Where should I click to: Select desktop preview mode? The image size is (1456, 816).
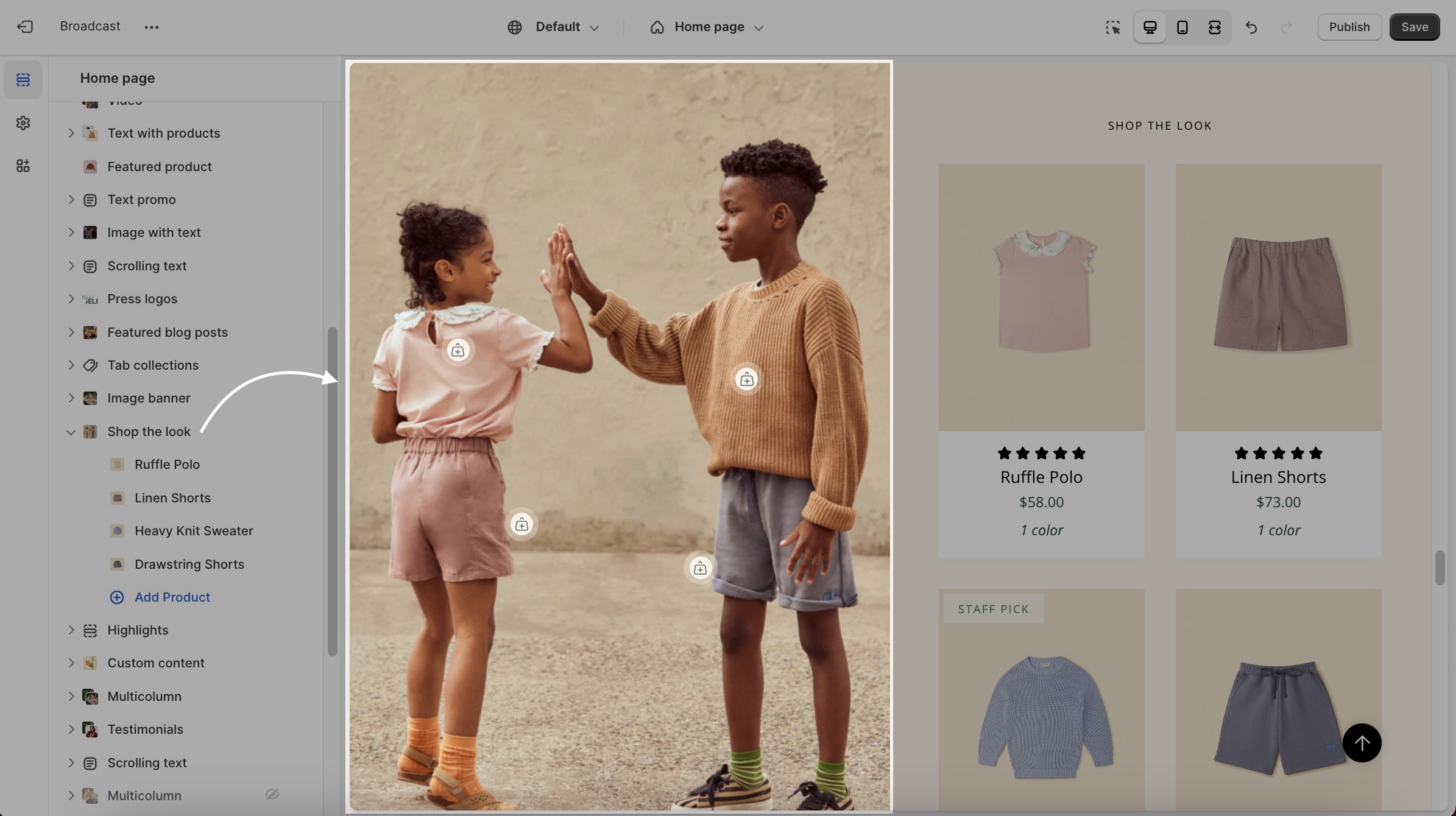(1150, 27)
